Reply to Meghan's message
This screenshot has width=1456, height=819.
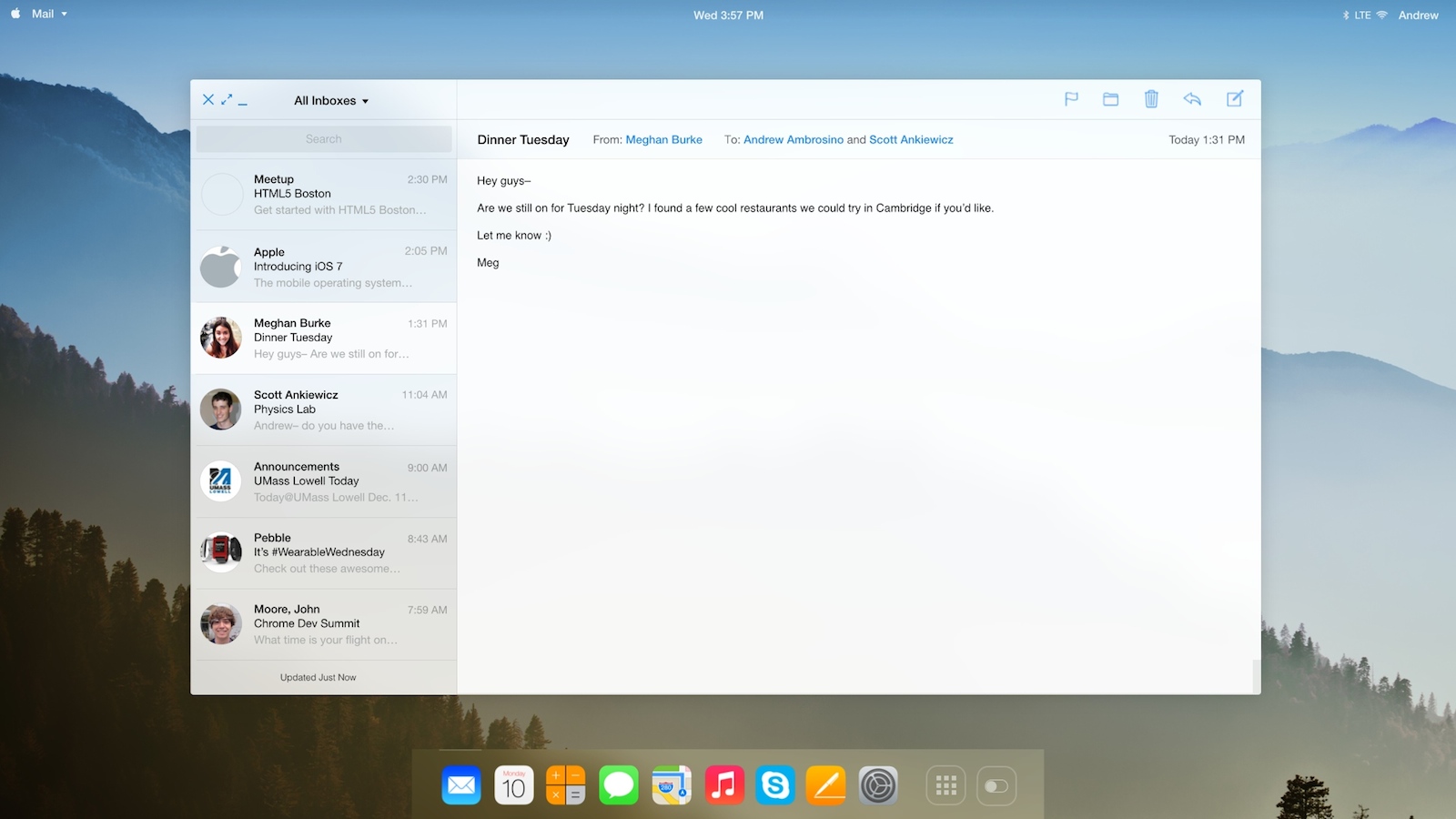pos(1192,99)
